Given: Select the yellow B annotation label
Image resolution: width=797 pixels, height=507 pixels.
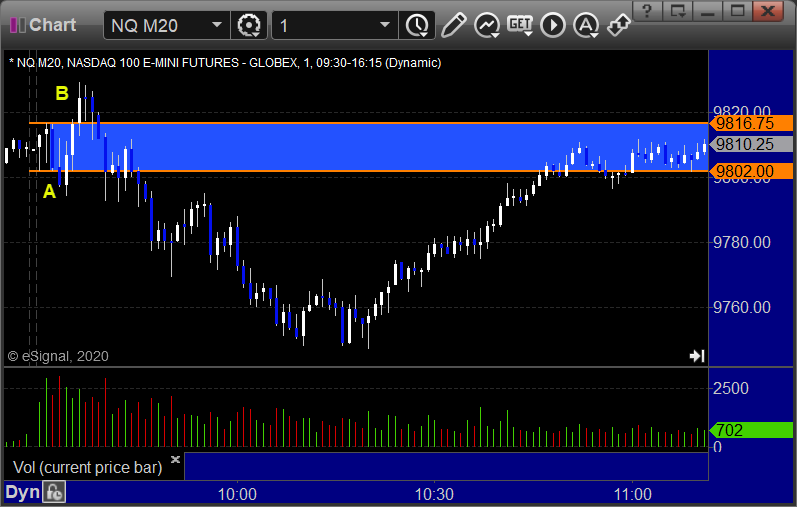Looking at the screenshot, I should [62, 93].
